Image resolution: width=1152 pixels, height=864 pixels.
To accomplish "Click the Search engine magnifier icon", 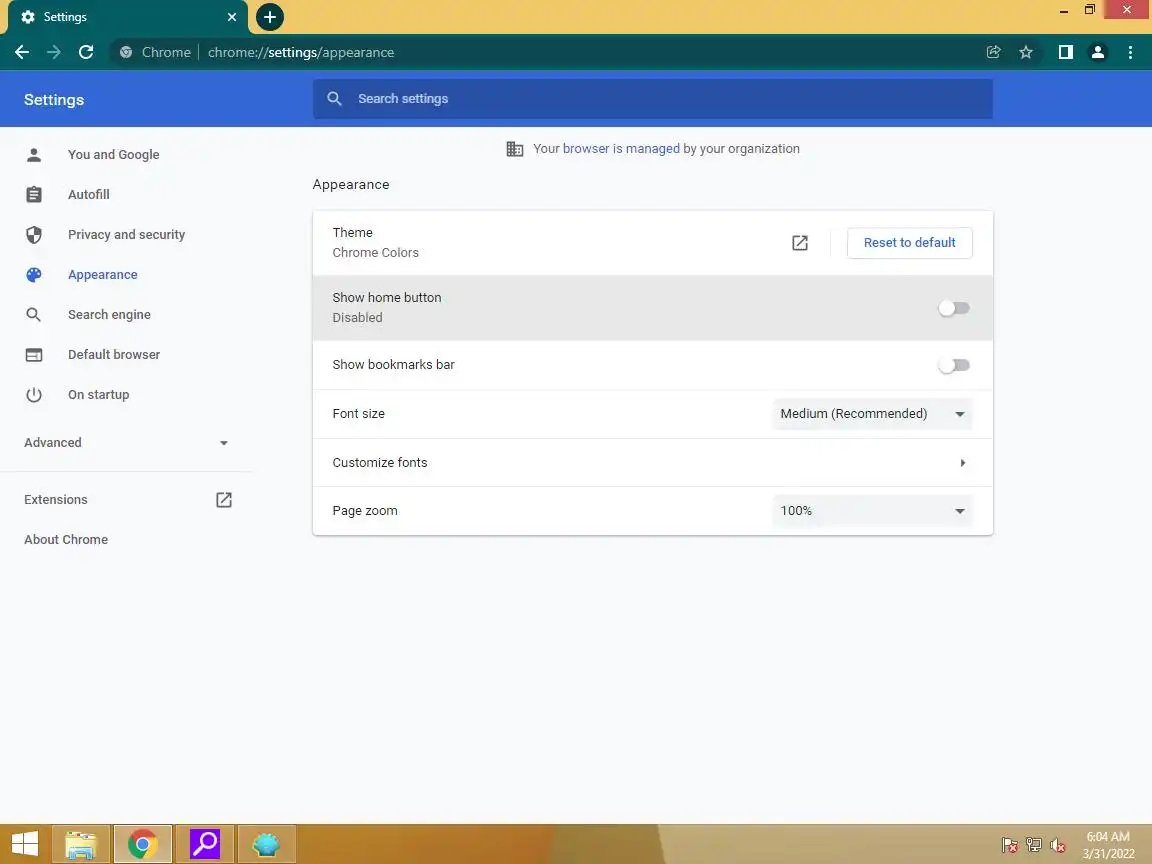I will pos(34,314).
